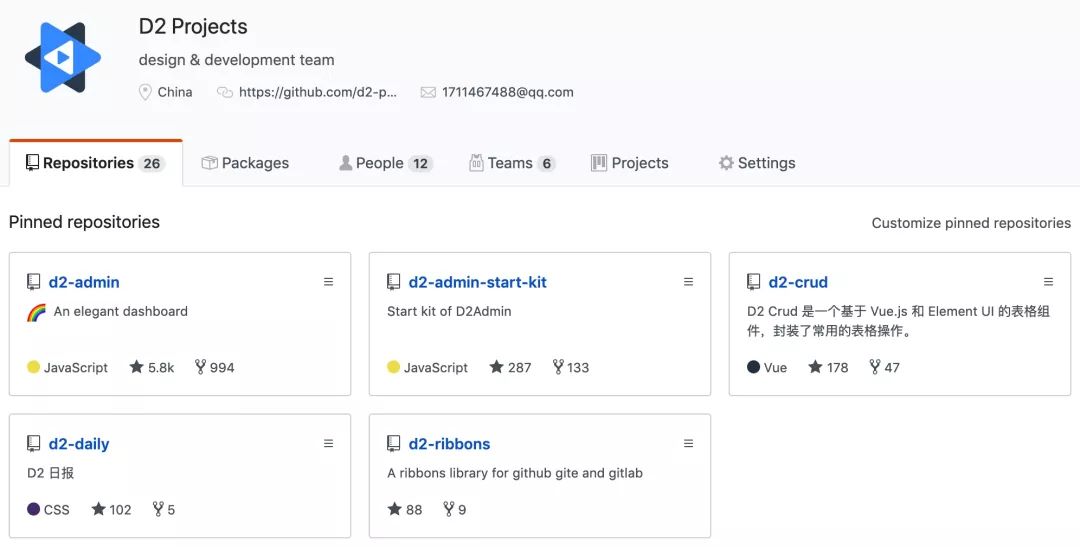The image size is (1080, 547).
Task: Click the reorder grip handle on the d2-crud card
Action: click(1048, 282)
